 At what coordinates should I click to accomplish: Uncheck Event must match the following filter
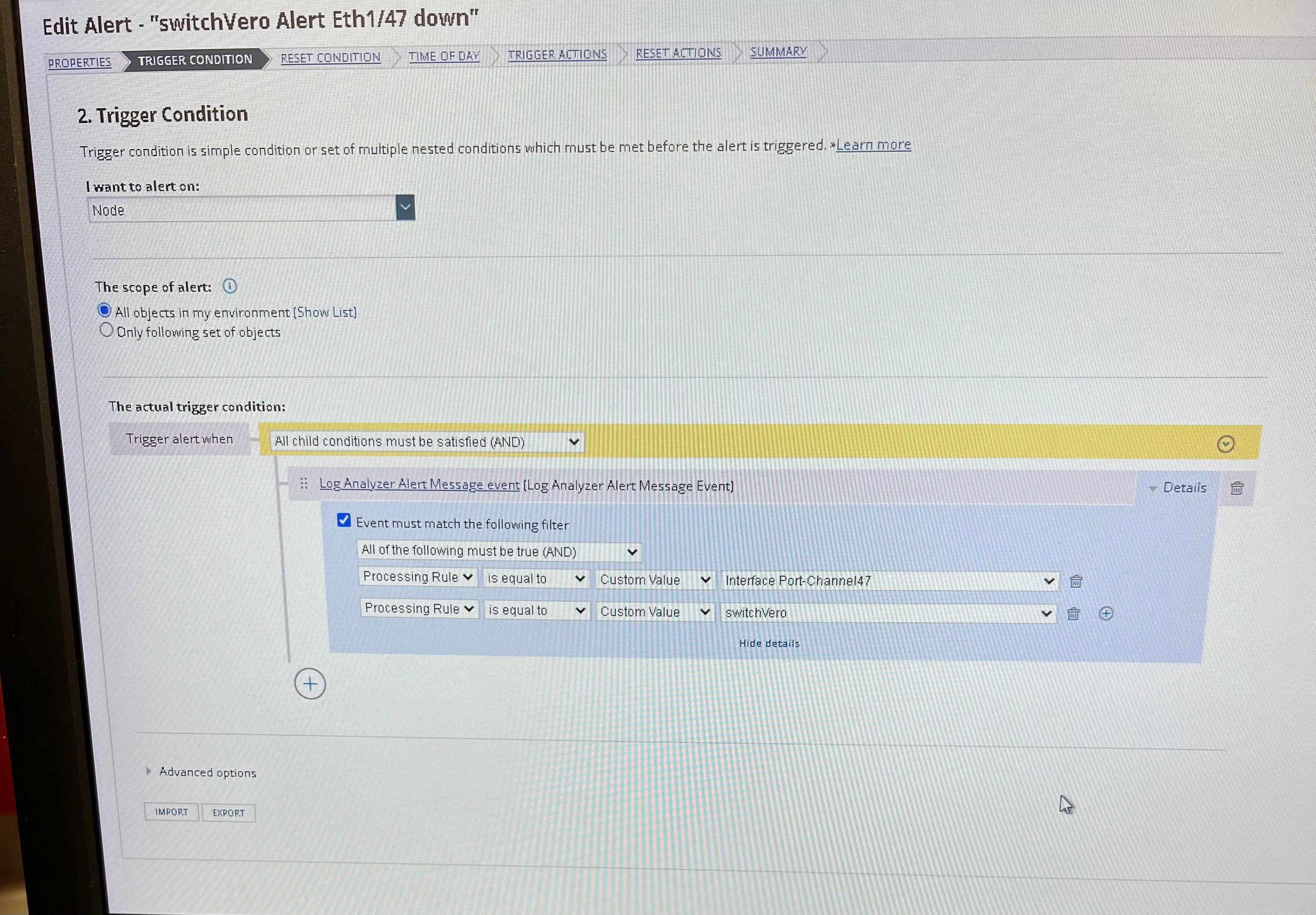click(344, 520)
